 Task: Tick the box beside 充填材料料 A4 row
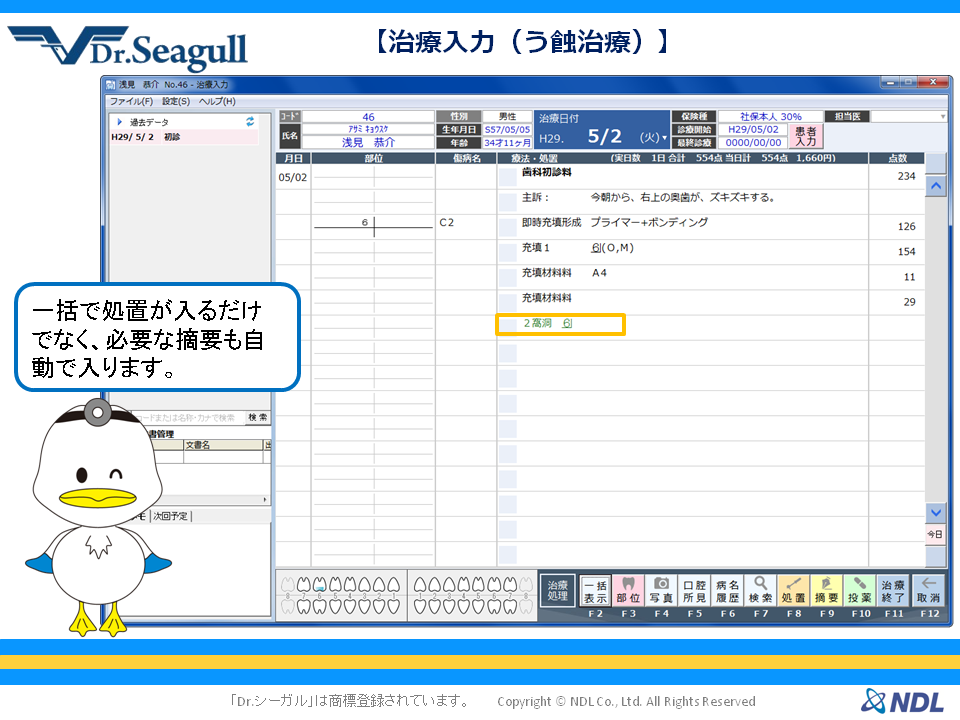pos(508,277)
